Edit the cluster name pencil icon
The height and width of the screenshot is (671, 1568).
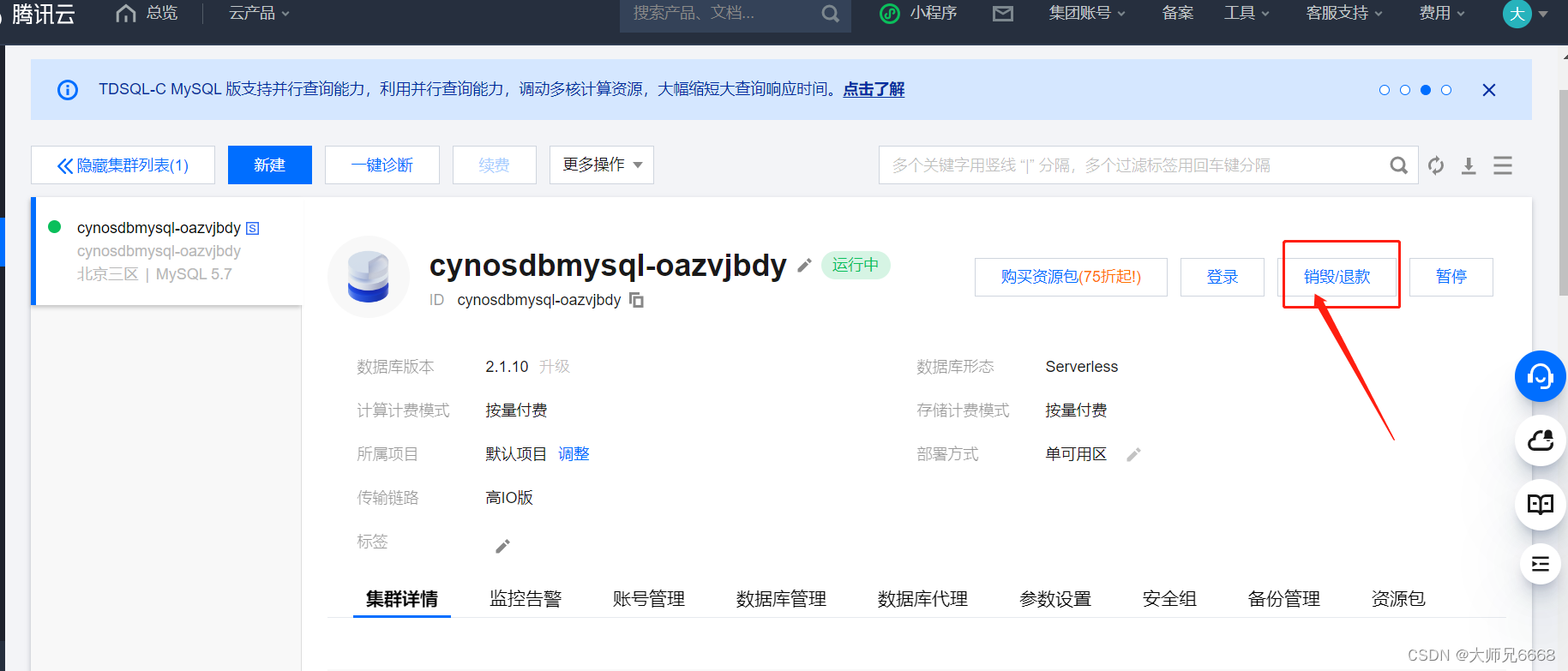(804, 266)
